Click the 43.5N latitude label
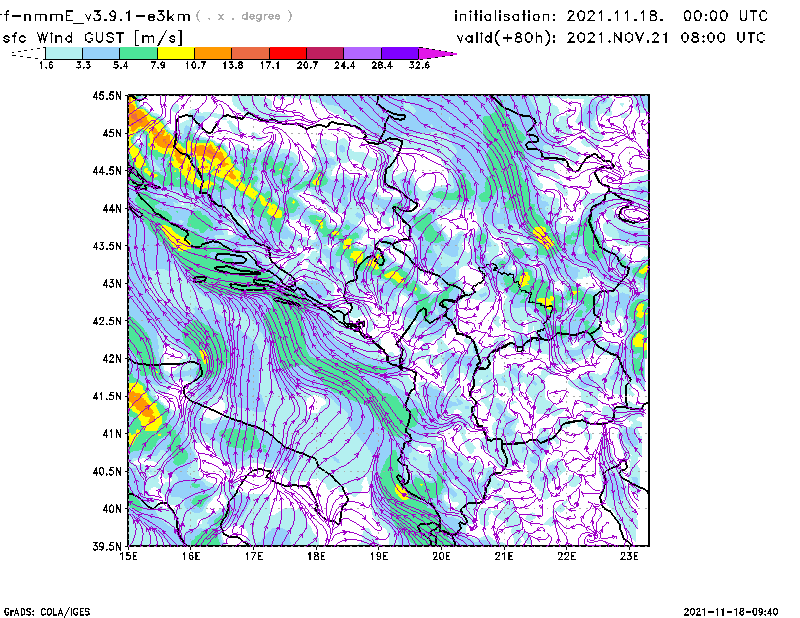The image size is (800, 618). (x=107, y=246)
